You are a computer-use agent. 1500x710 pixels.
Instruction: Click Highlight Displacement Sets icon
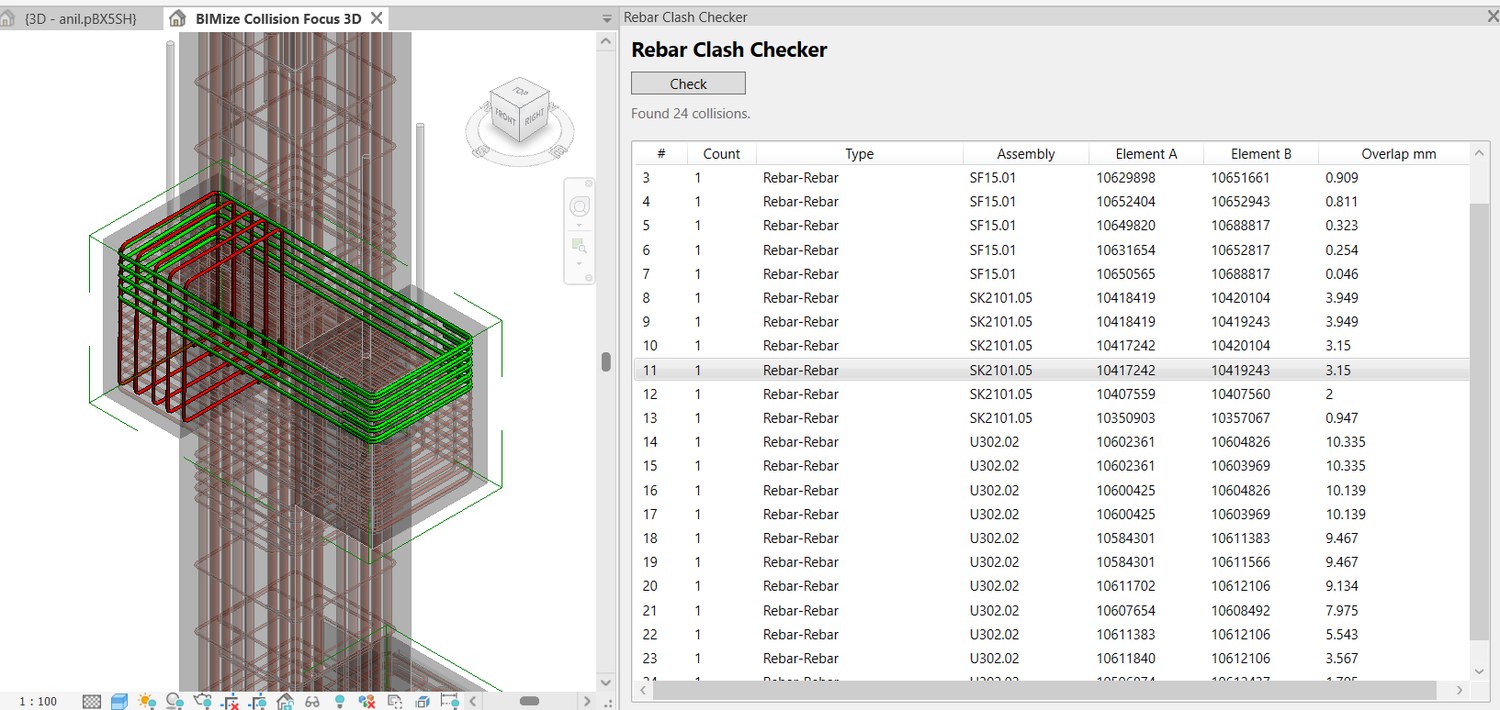[422, 701]
